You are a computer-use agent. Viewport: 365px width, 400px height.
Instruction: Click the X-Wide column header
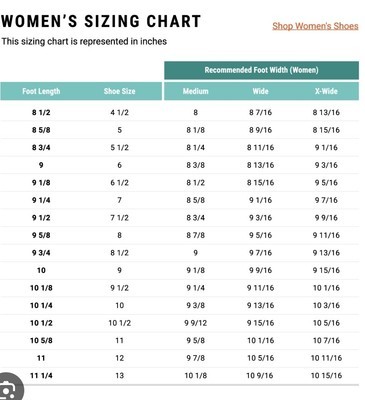click(x=326, y=91)
